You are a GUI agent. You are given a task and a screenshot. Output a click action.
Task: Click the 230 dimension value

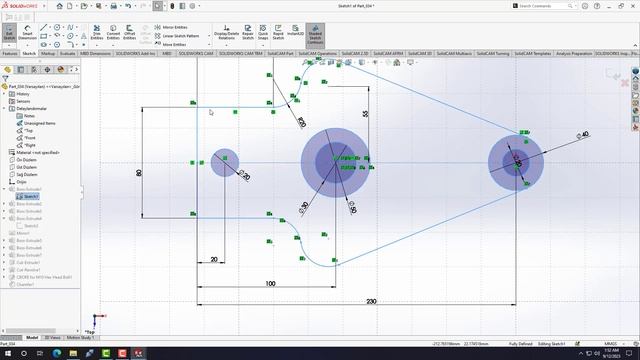[371, 301]
